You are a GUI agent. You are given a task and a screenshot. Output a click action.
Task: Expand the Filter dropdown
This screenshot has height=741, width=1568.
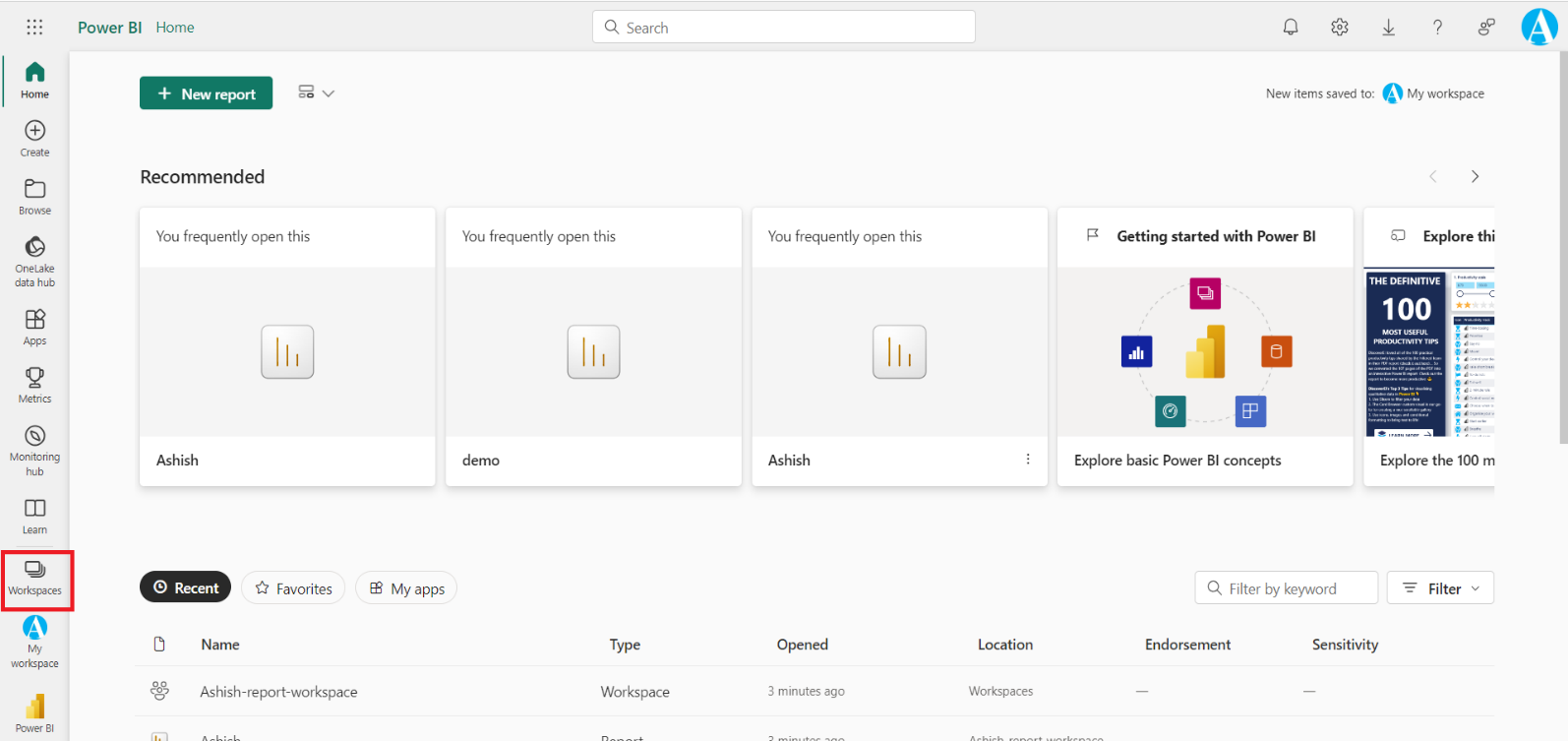click(1440, 588)
